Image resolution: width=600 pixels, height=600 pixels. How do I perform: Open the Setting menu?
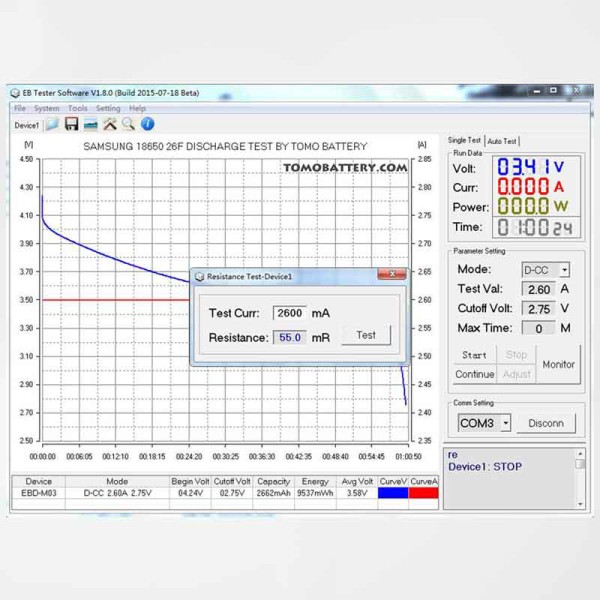(108, 108)
